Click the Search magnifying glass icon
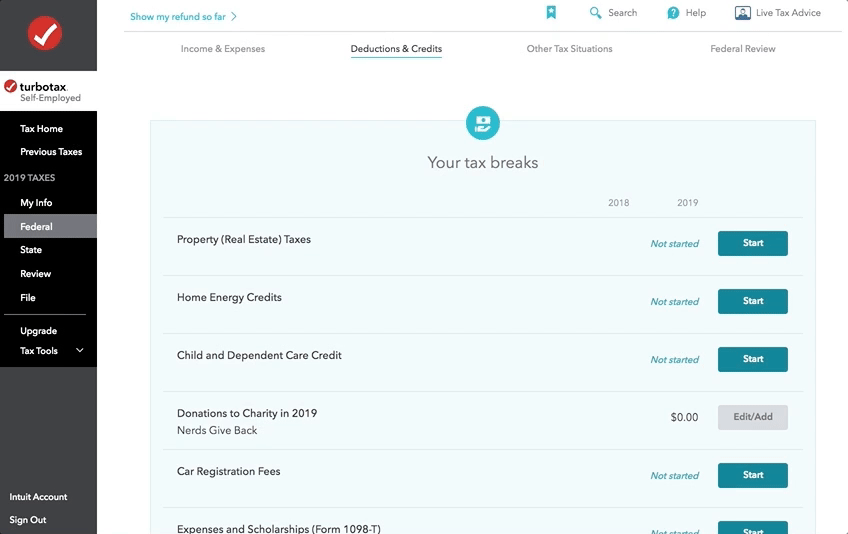Viewport: 848px width, 534px height. (x=596, y=13)
